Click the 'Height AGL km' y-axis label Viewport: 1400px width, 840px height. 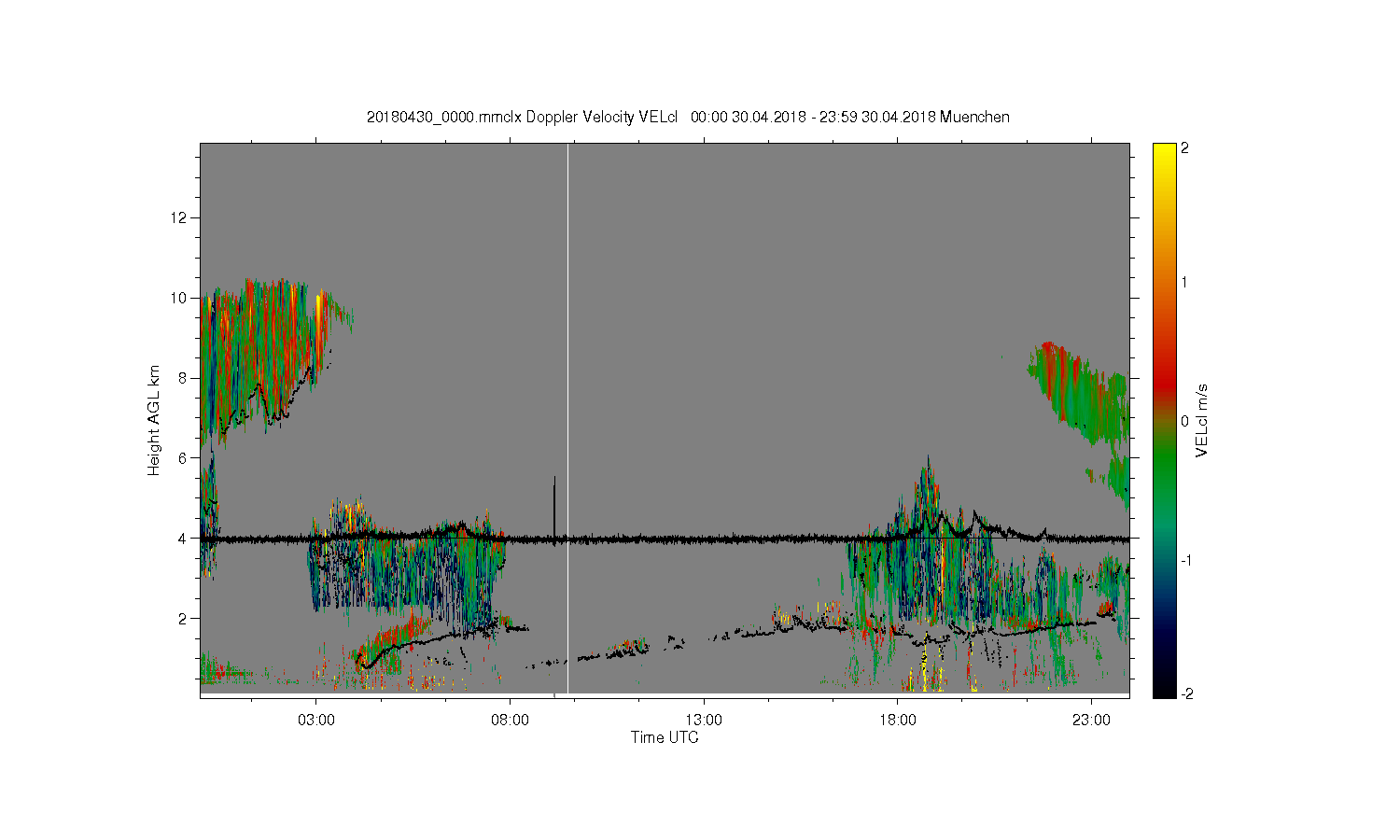[x=154, y=420]
